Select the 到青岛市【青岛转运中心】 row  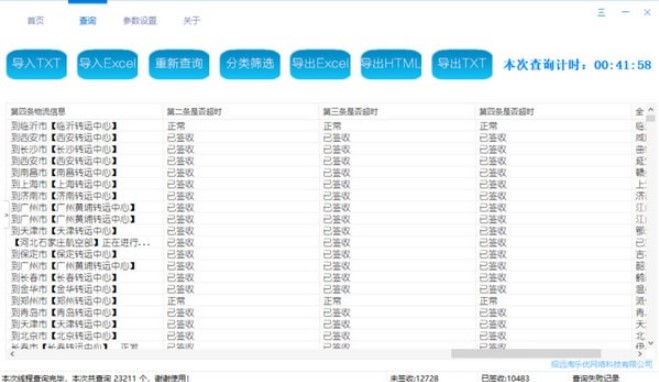(x=326, y=313)
